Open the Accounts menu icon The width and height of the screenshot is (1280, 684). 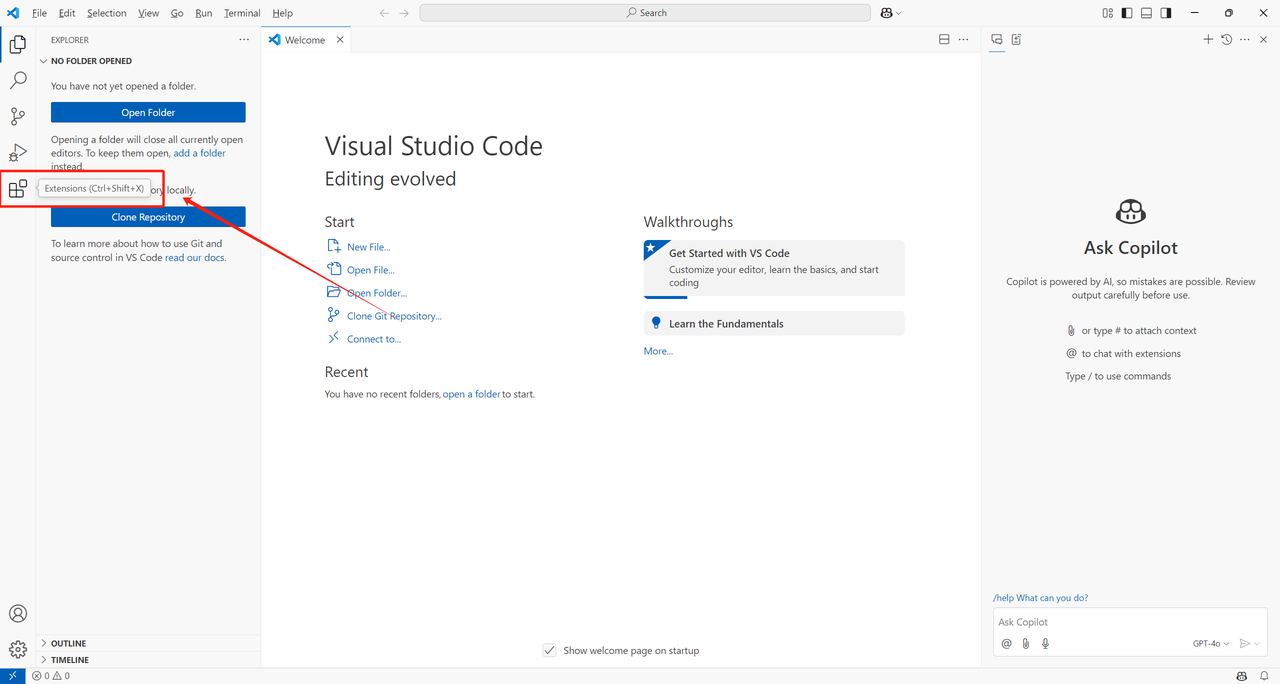coord(18,614)
